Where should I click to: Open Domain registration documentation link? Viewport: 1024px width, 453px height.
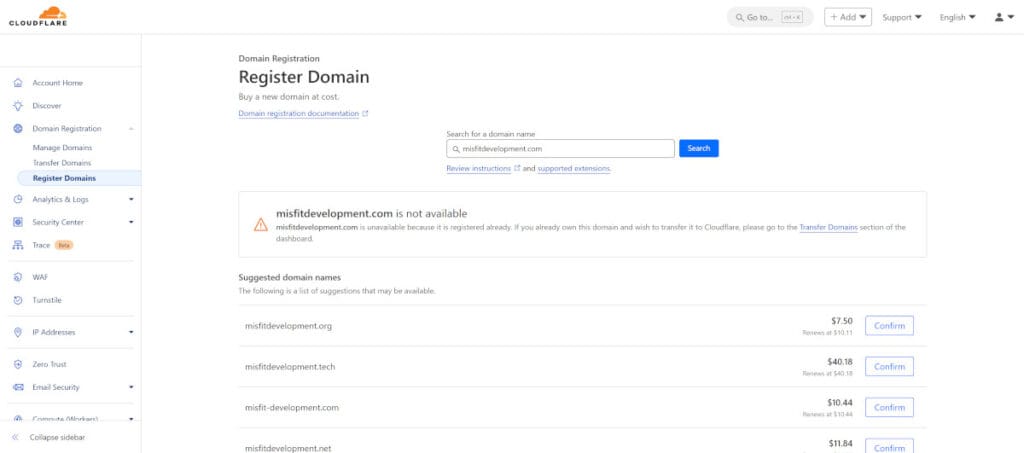298,114
